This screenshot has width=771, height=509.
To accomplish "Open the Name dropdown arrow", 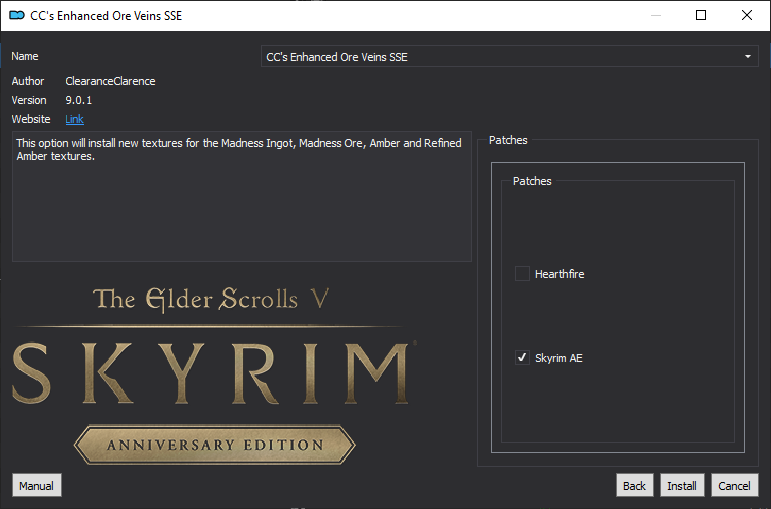I will pyautogui.click(x=747, y=57).
